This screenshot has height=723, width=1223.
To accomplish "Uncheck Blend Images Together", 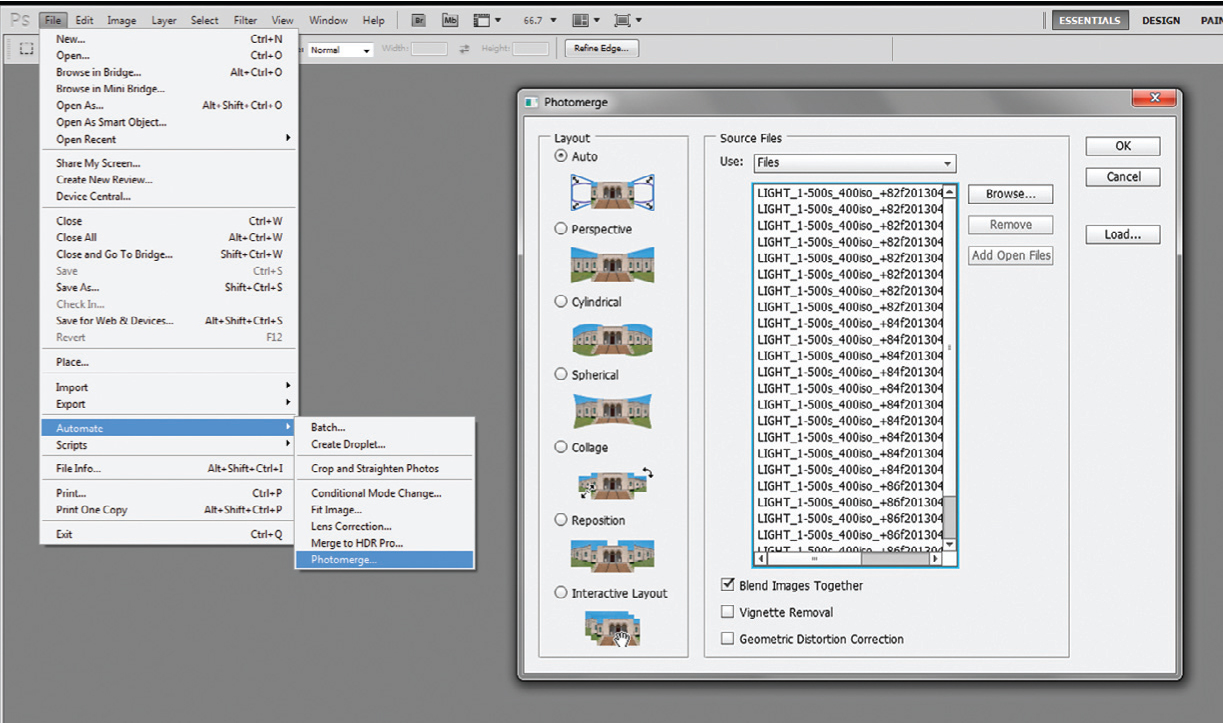I will point(727,586).
